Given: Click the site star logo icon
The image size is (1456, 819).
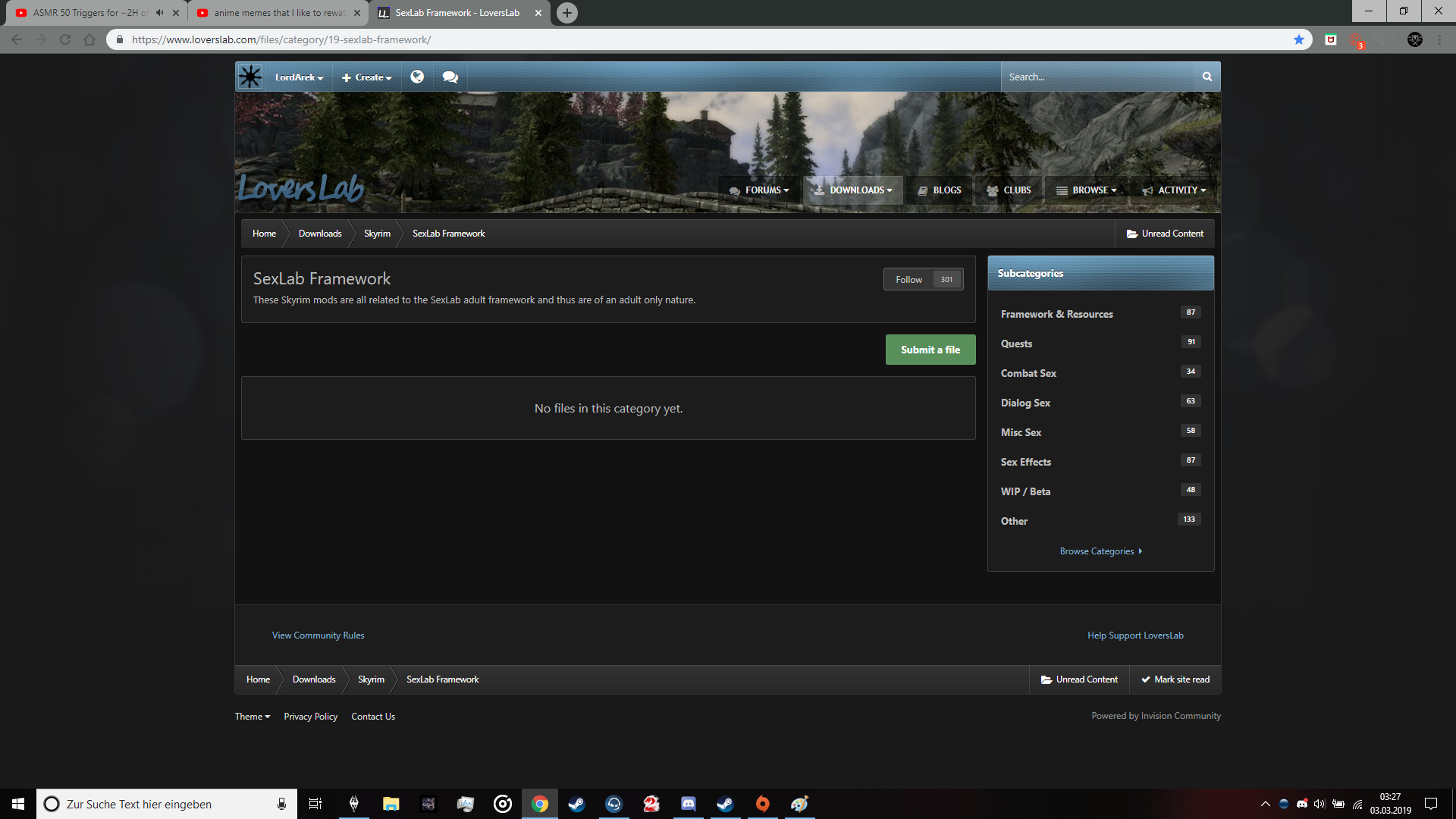Looking at the screenshot, I should tap(250, 77).
